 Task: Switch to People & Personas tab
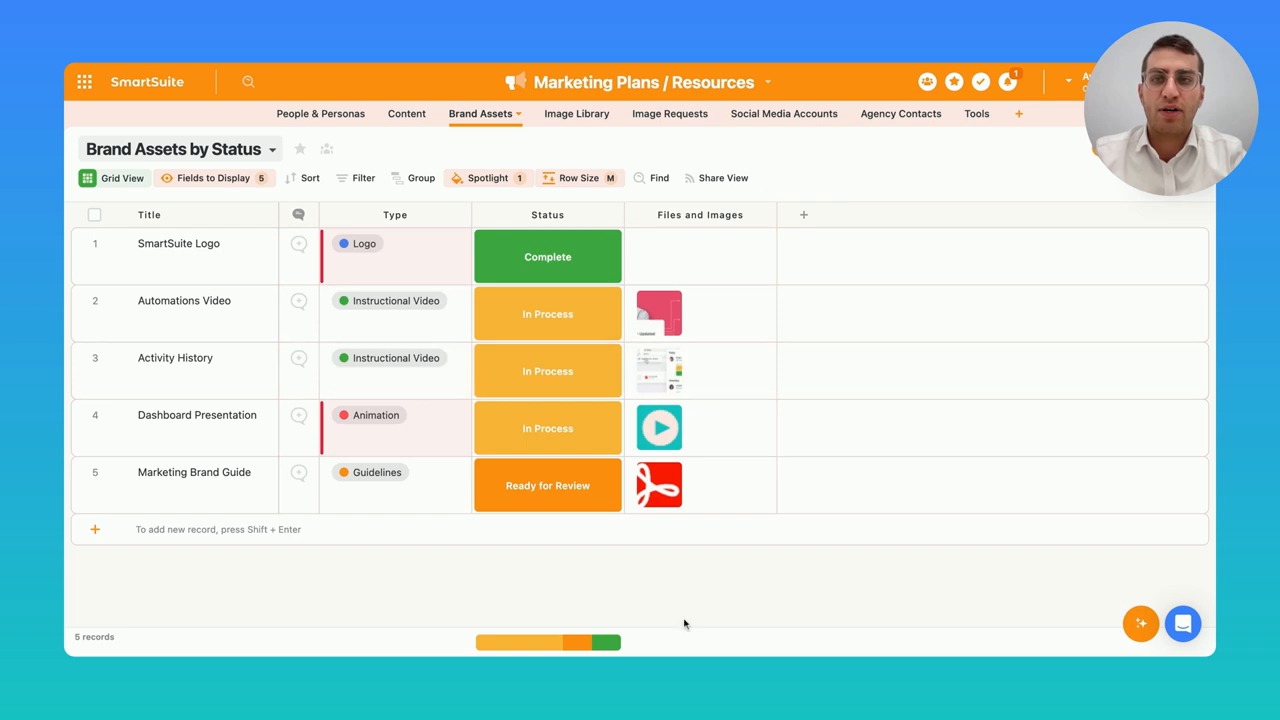tap(321, 114)
